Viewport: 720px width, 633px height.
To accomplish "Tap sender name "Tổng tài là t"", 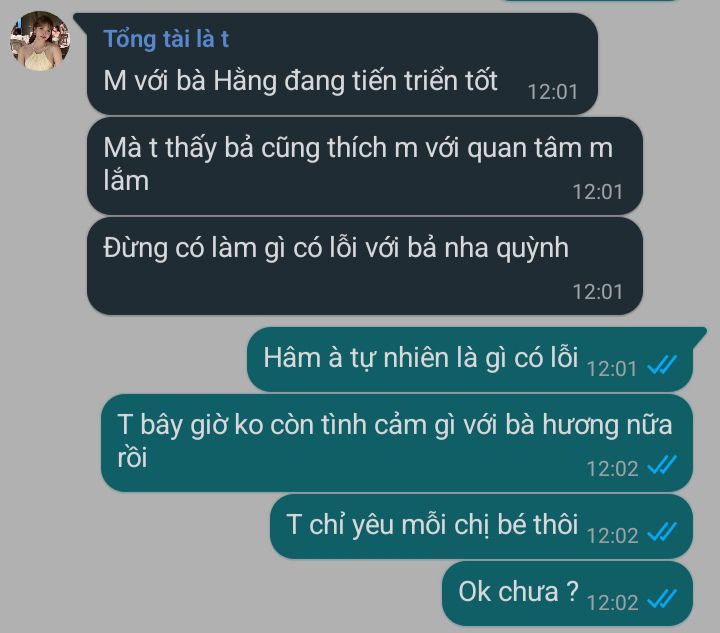I will (166, 39).
